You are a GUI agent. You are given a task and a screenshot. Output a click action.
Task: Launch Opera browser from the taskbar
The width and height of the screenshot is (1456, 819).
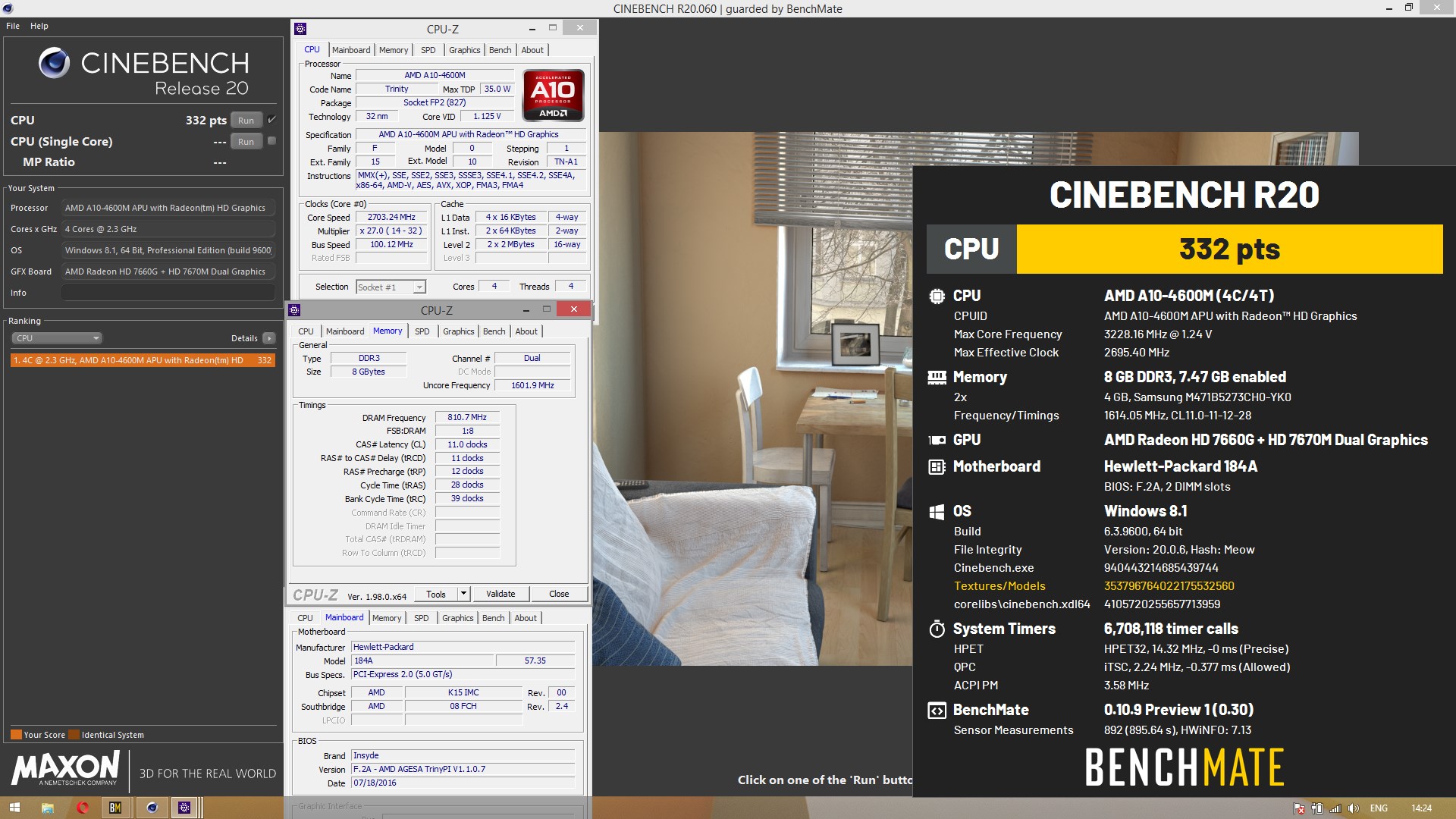click(x=83, y=808)
